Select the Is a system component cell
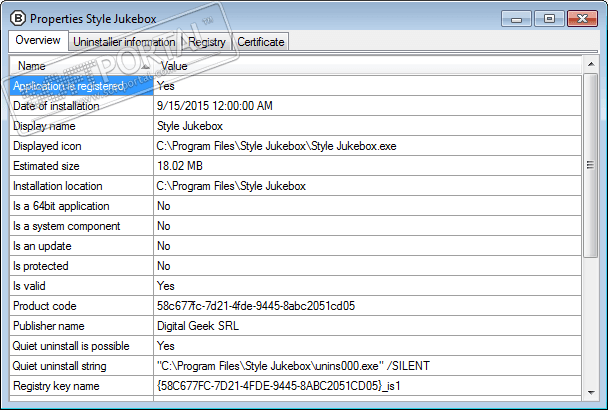 click(81, 226)
